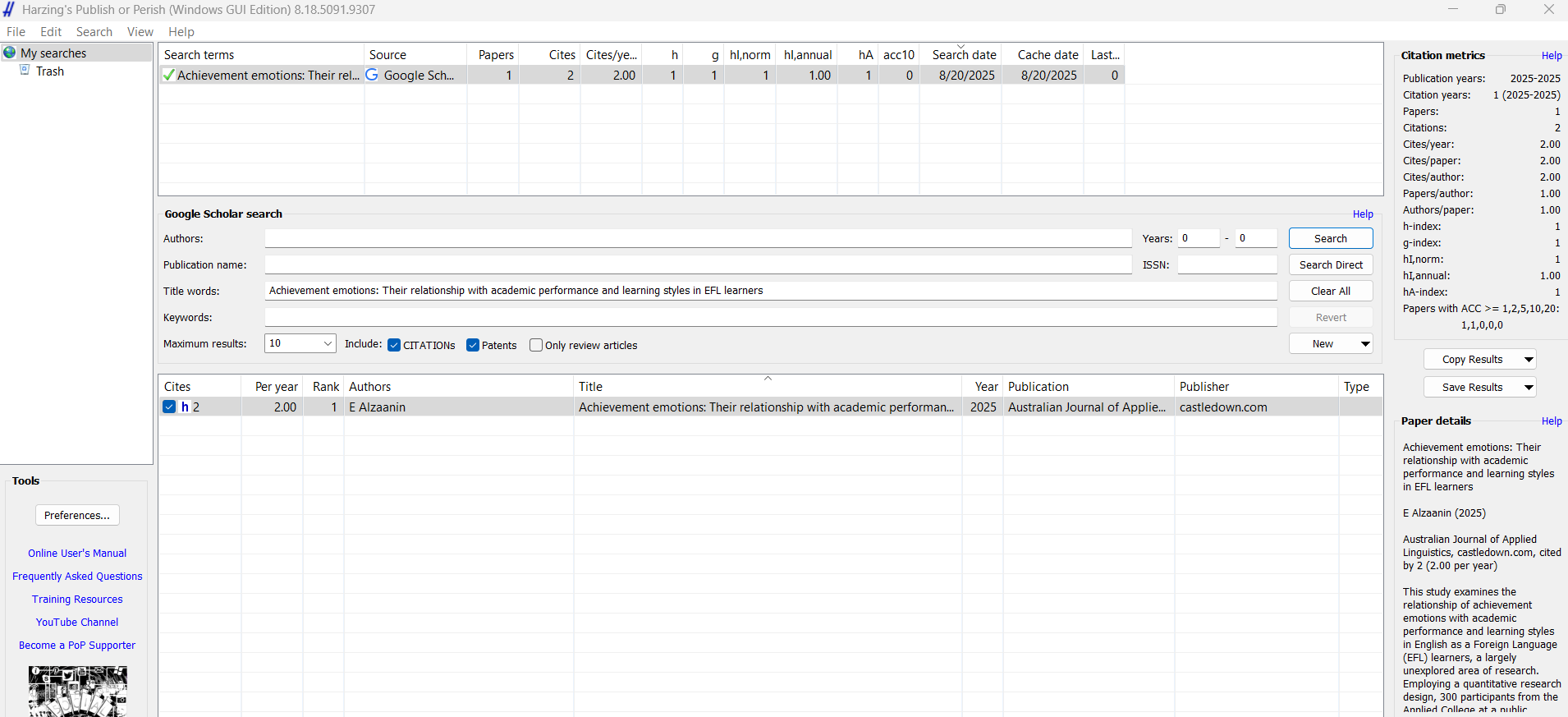This screenshot has width=1568, height=717.
Task: Click the green checkmark icon in search row
Action: pyautogui.click(x=169, y=75)
